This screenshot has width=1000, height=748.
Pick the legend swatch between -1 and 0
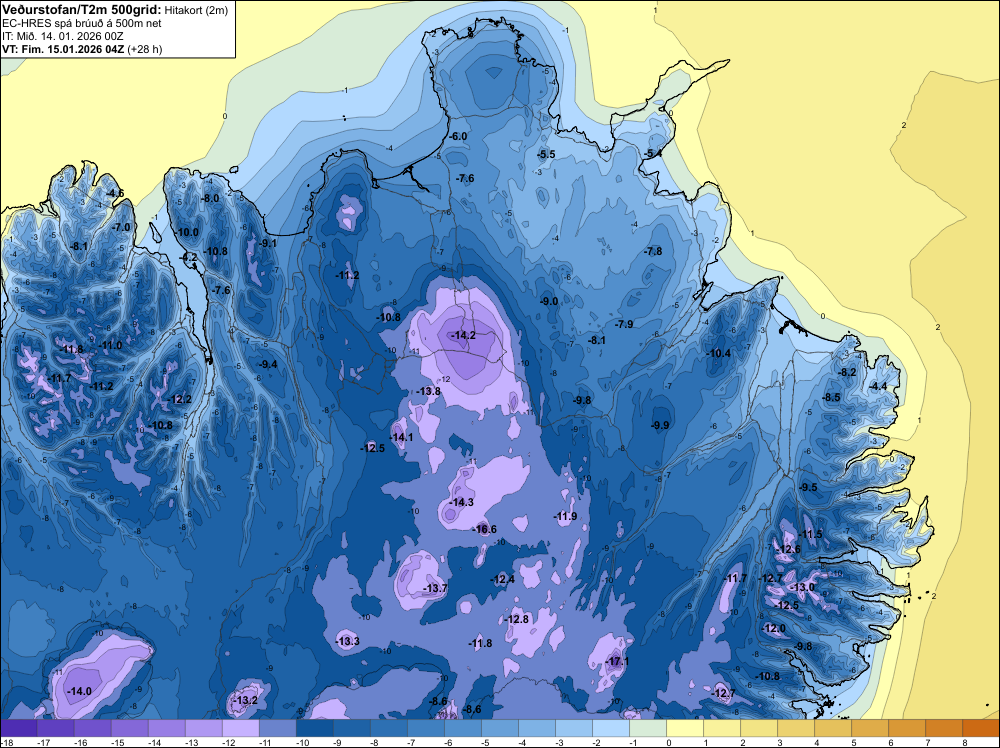pos(648,728)
